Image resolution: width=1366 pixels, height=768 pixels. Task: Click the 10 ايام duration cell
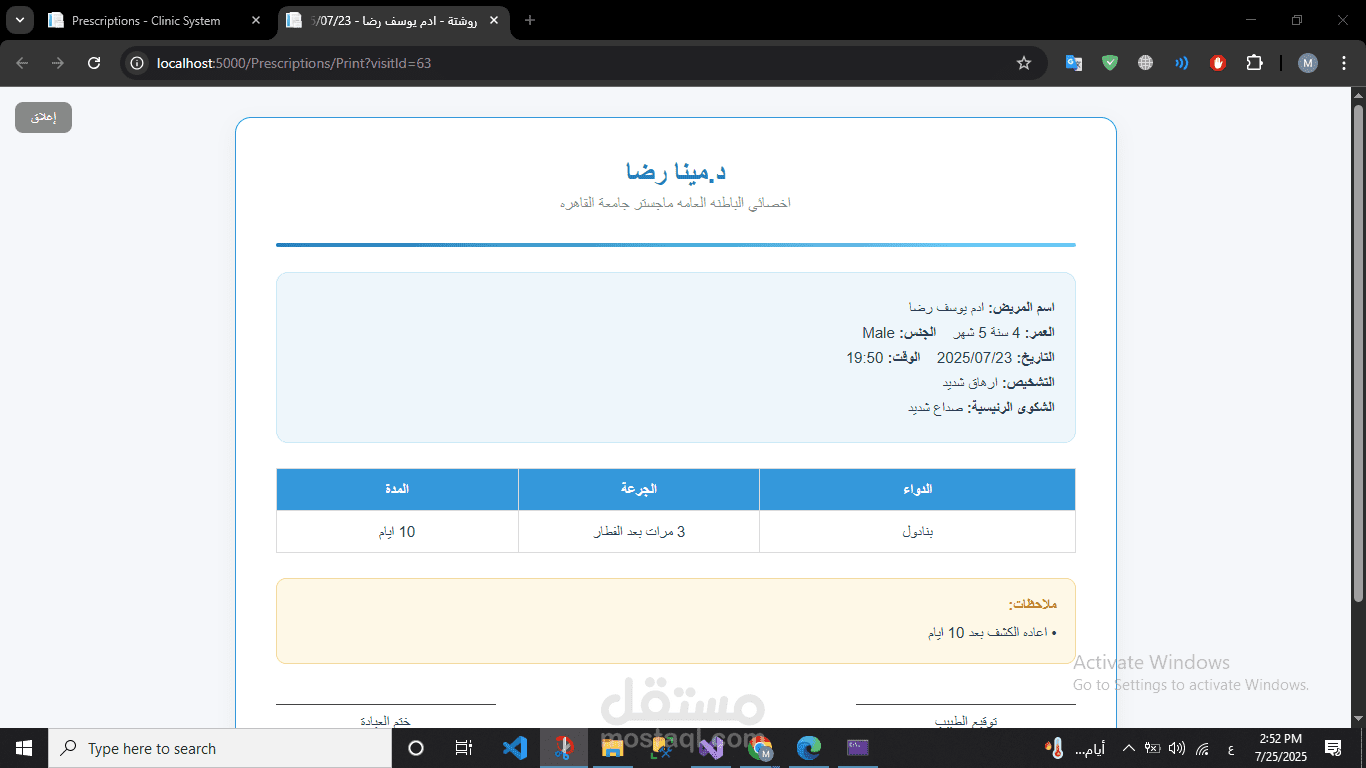pyautogui.click(x=397, y=532)
